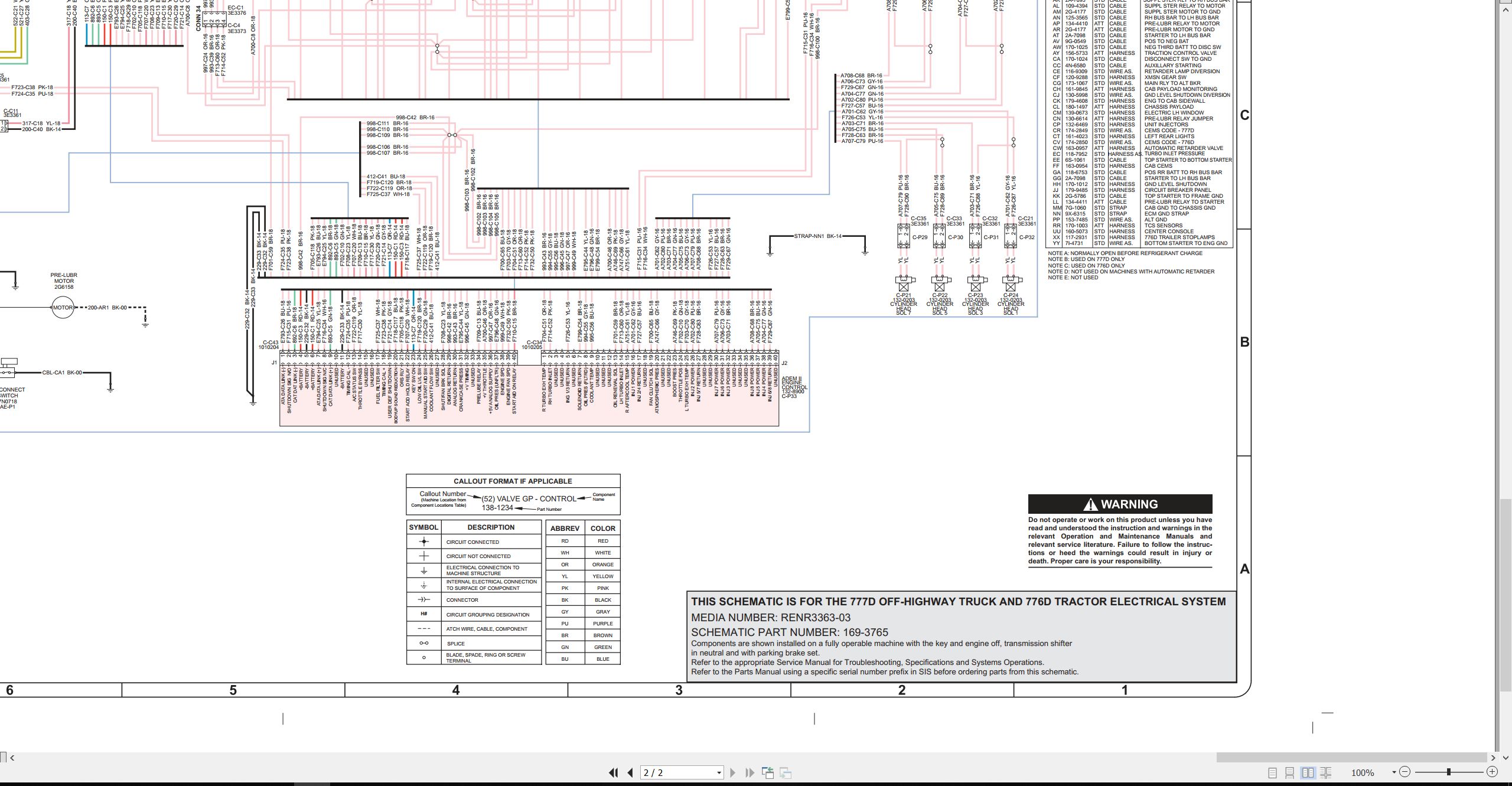Viewport: 1512px width, 786px height.
Task: Click the ABBREV column header
Action: (565, 528)
